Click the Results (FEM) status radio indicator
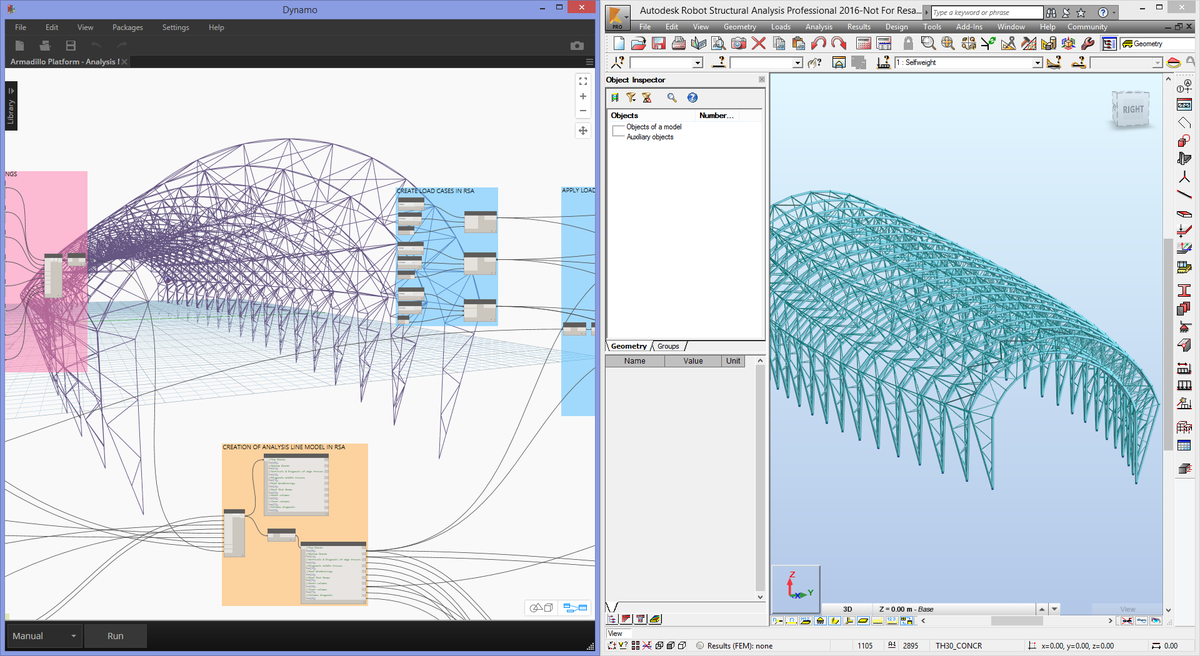 click(x=700, y=646)
